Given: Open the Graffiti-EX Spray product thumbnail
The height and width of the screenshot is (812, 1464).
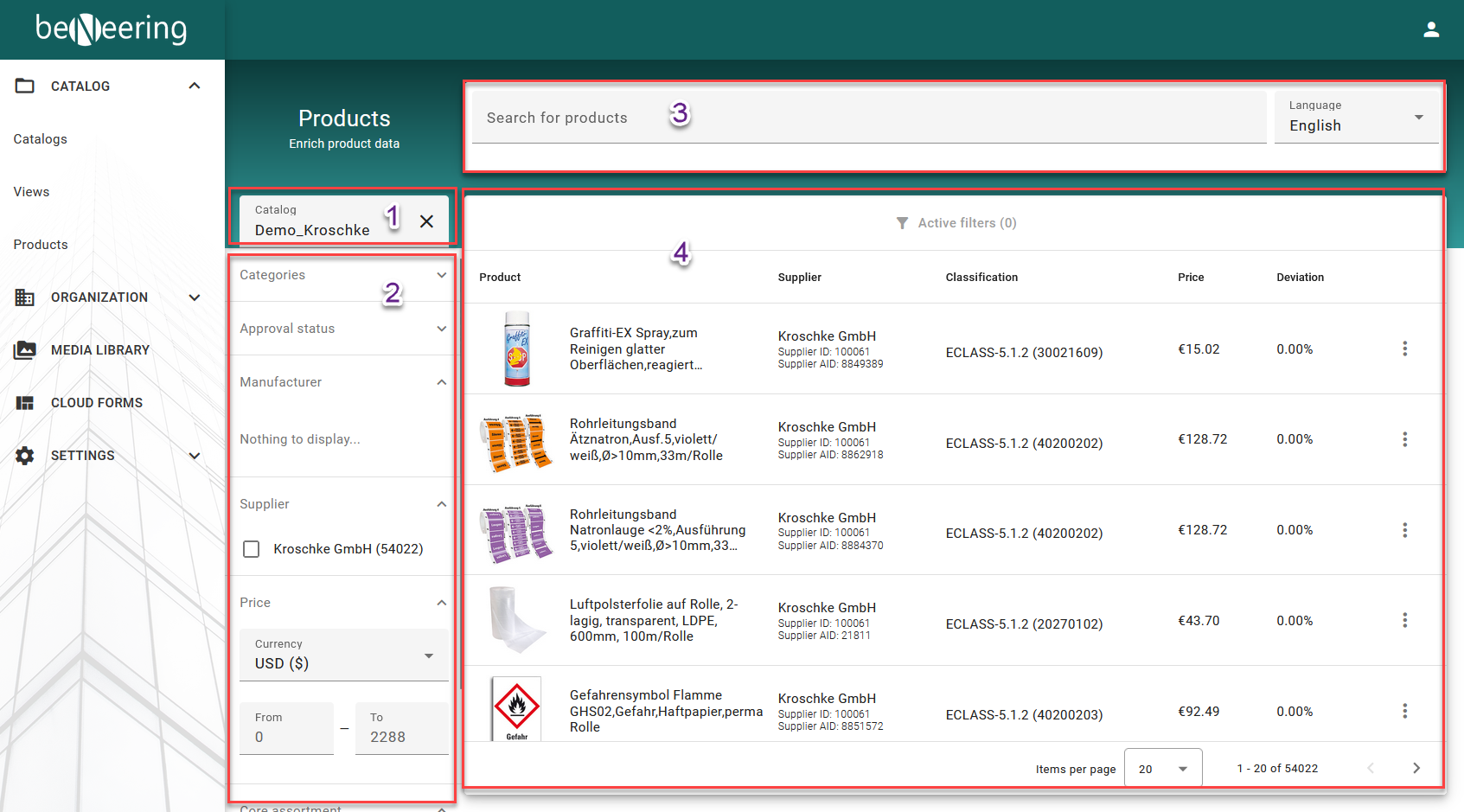Looking at the screenshot, I should [517, 348].
